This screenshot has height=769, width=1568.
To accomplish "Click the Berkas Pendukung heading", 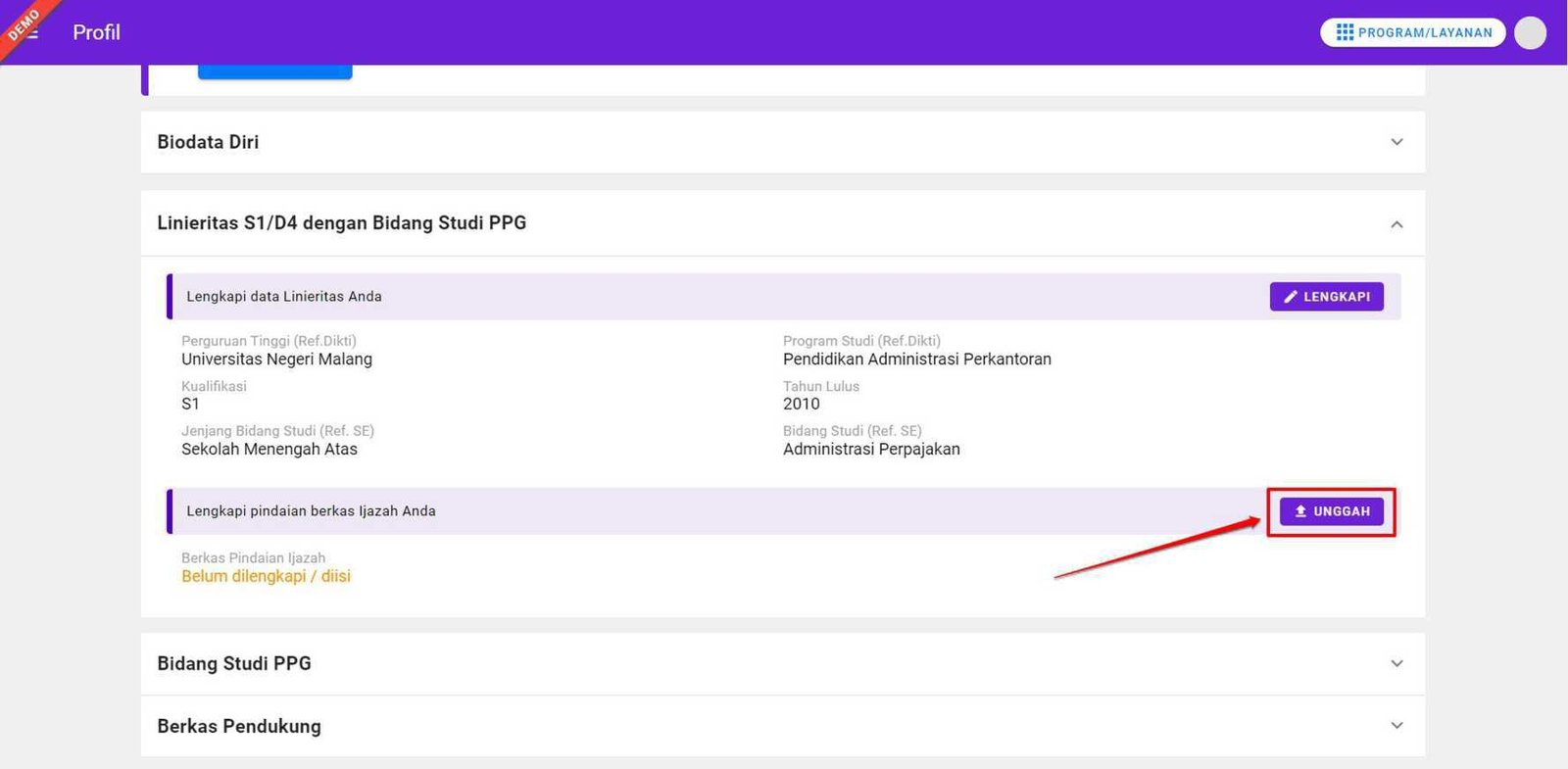I will click(239, 726).
